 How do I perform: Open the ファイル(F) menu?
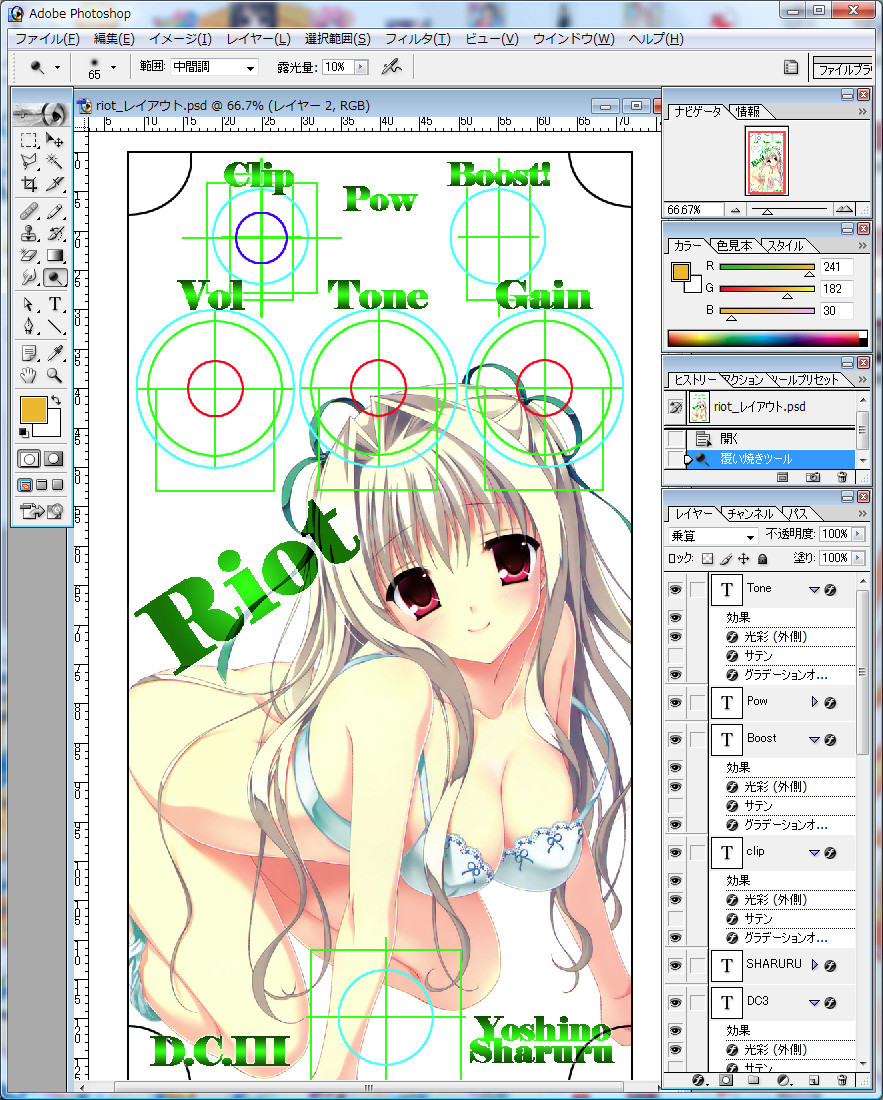(47, 39)
